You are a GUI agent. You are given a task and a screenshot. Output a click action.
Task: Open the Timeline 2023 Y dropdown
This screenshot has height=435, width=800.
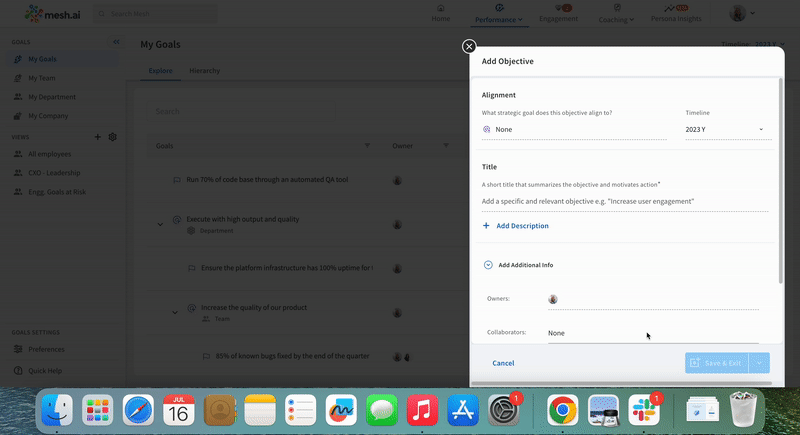tap(728, 130)
